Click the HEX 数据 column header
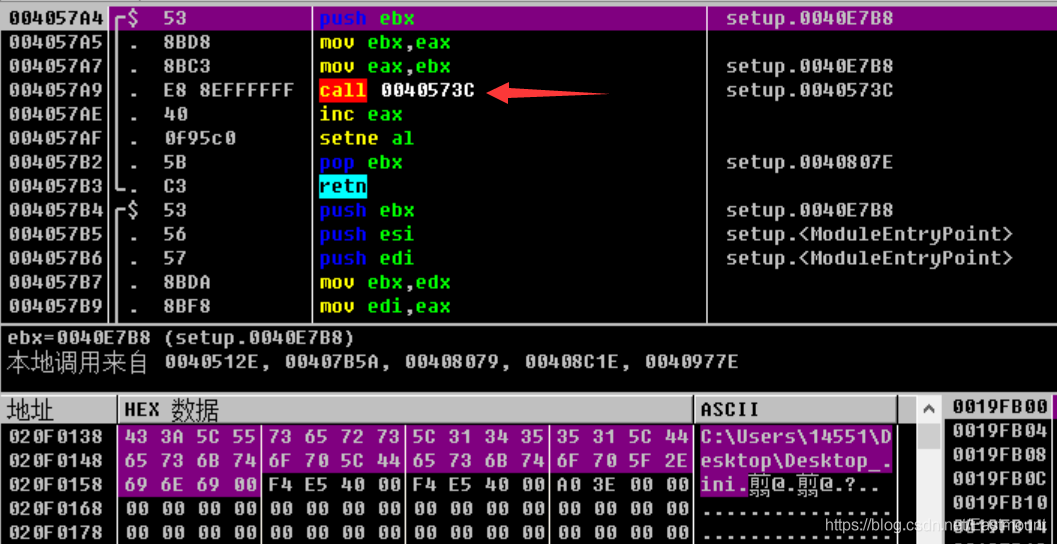 [406, 409]
